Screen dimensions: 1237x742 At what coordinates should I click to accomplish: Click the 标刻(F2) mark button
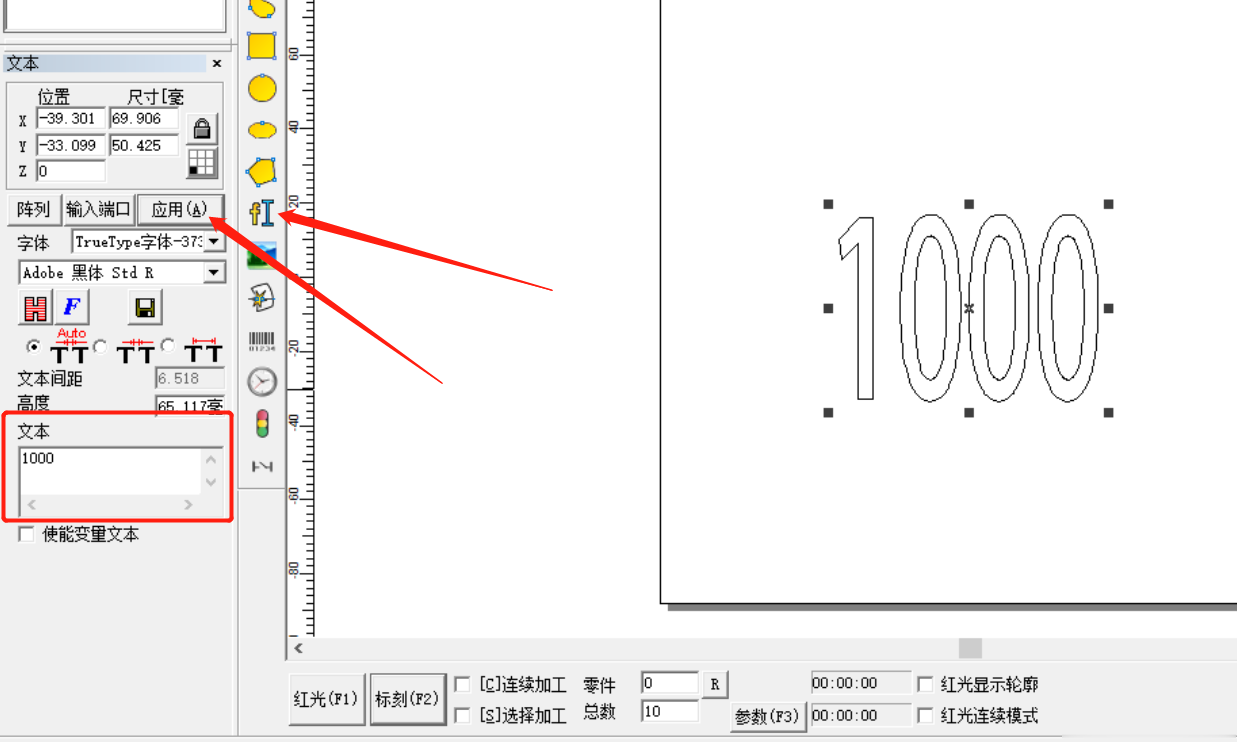tap(406, 699)
